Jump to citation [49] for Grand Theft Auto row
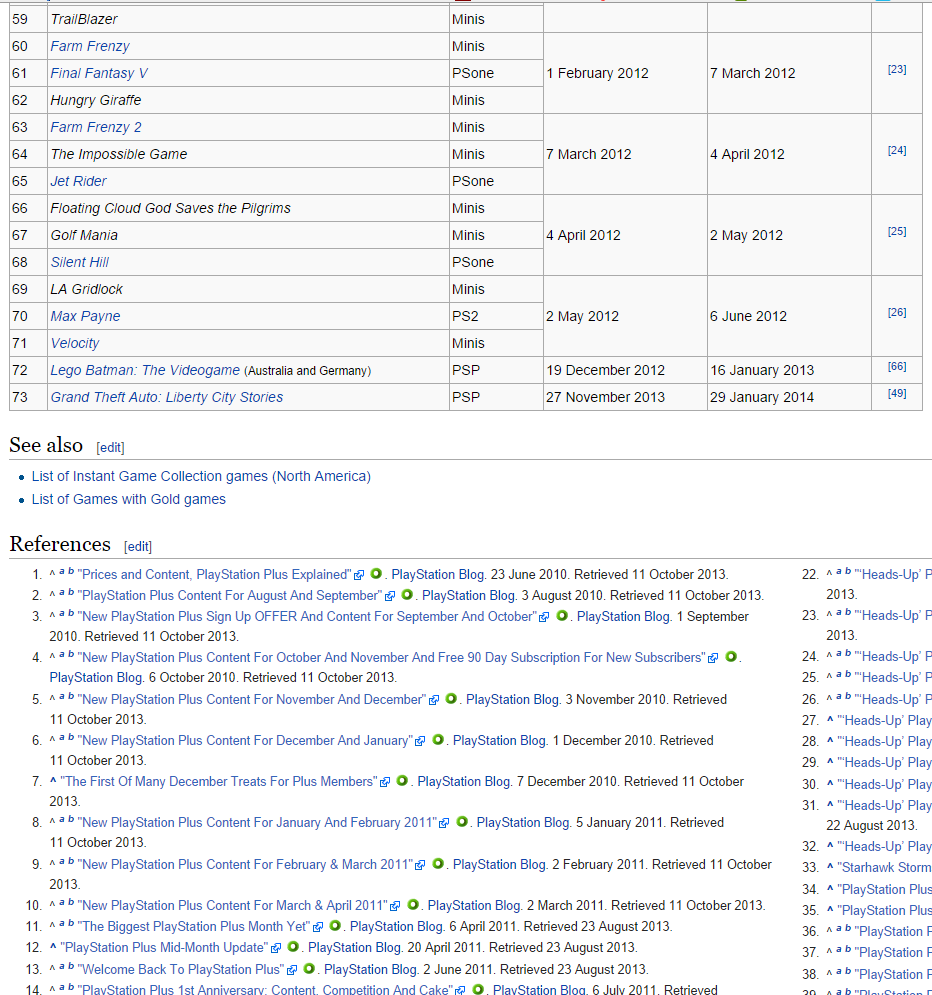The height and width of the screenshot is (995, 932). [x=896, y=393]
